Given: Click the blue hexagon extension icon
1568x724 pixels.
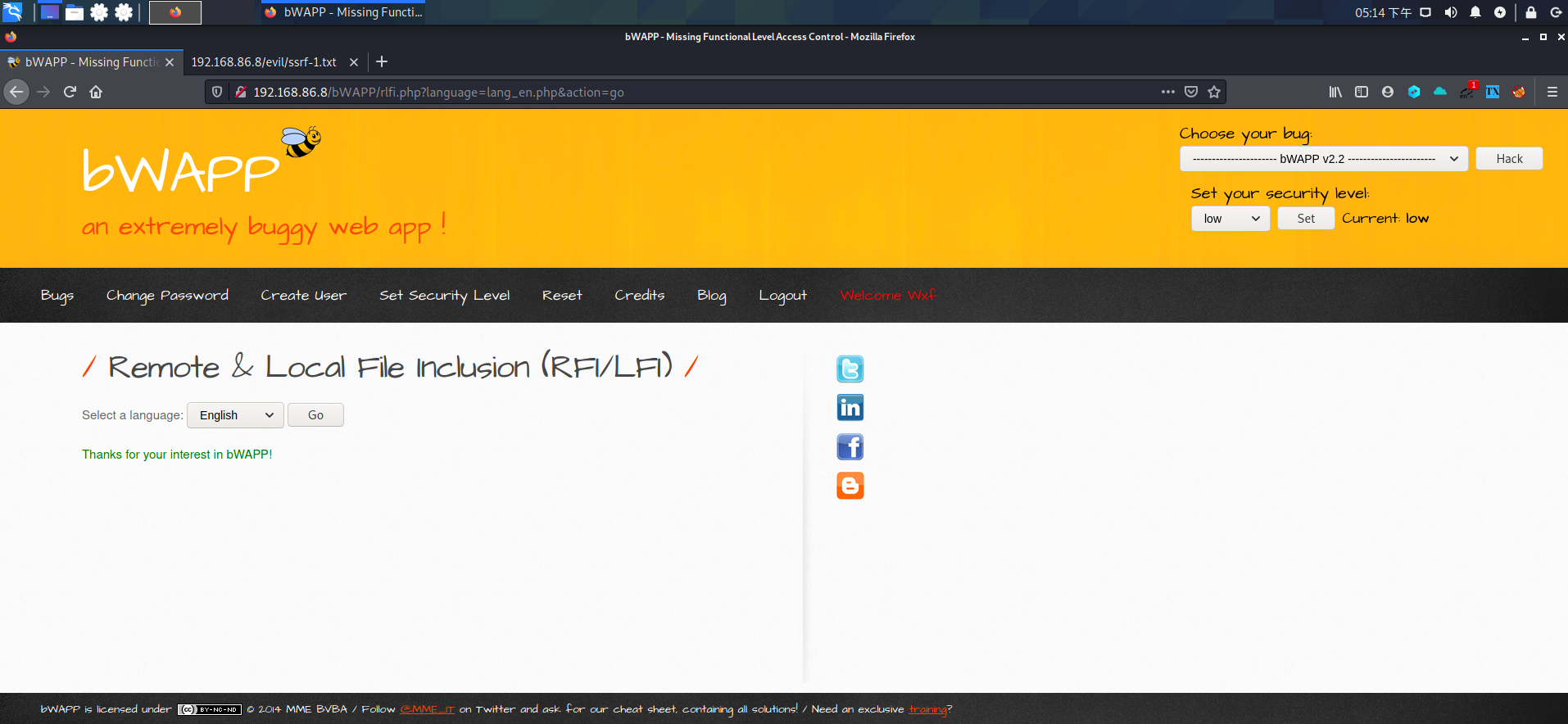Looking at the screenshot, I should [x=1414, y=92].
